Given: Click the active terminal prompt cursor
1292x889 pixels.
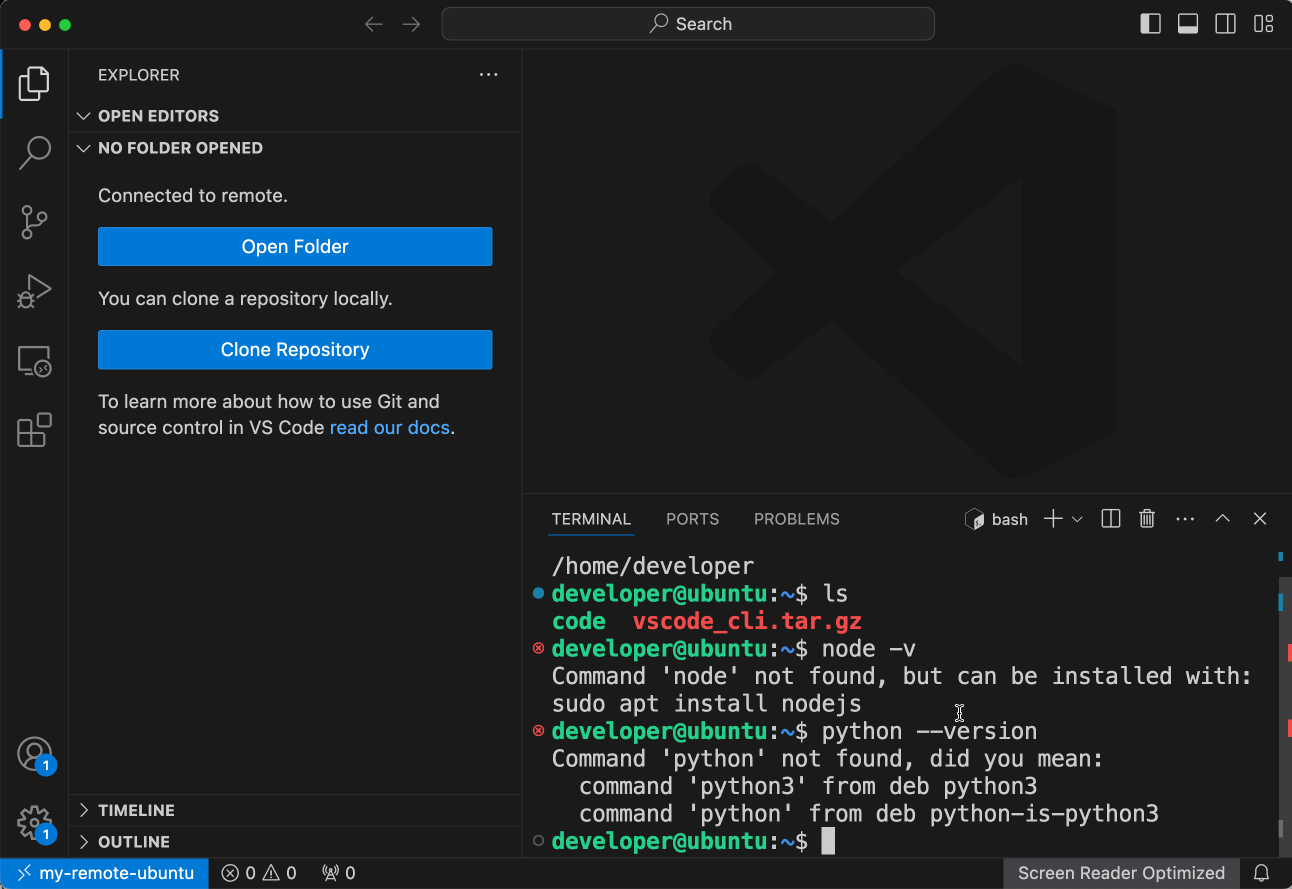Looking at the screenshot, I should 828,842.
